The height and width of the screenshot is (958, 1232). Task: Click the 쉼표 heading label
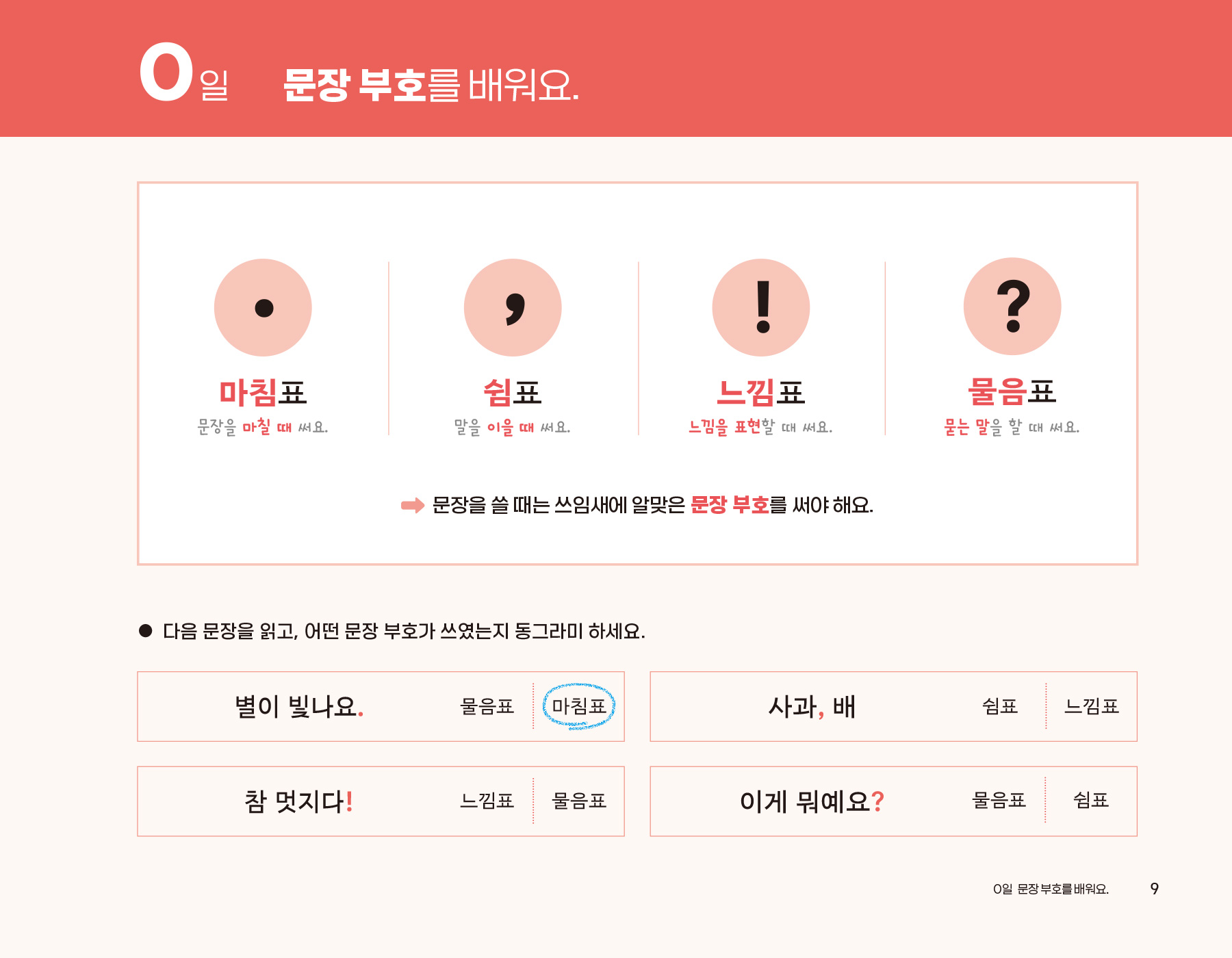(513, 393)
